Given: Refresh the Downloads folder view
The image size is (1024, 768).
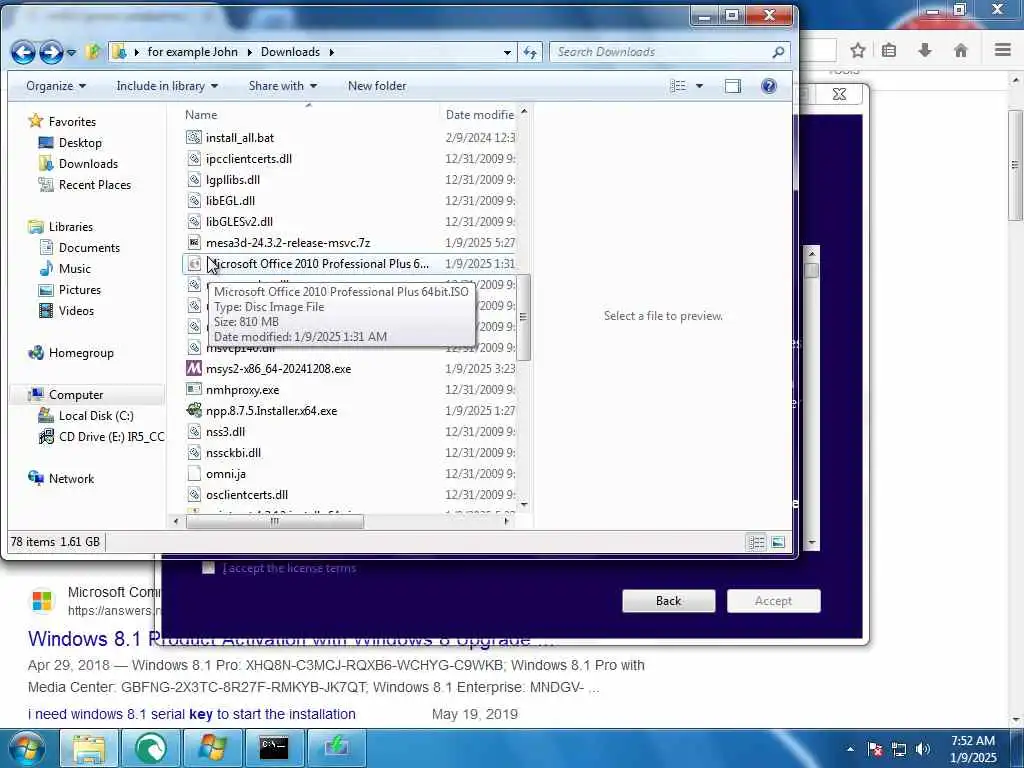Looking at the screenshot, I should tap(530, 52).
